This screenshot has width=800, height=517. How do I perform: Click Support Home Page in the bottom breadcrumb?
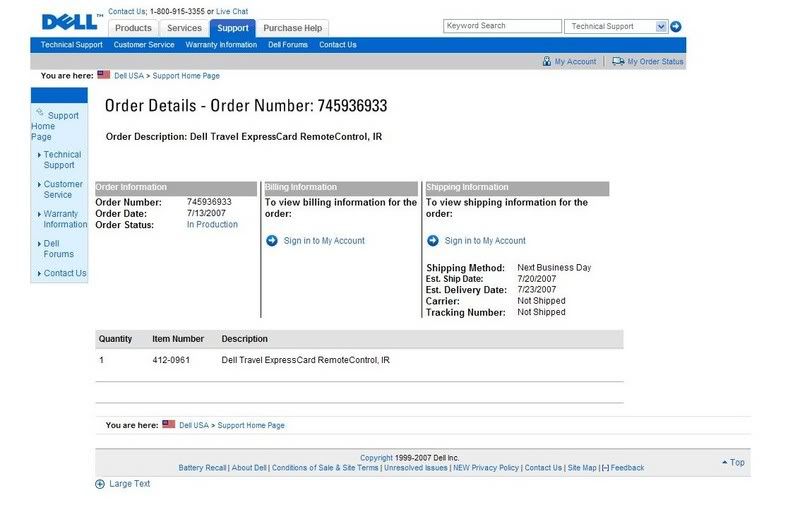pyautogui.click(x=251, y=425)
